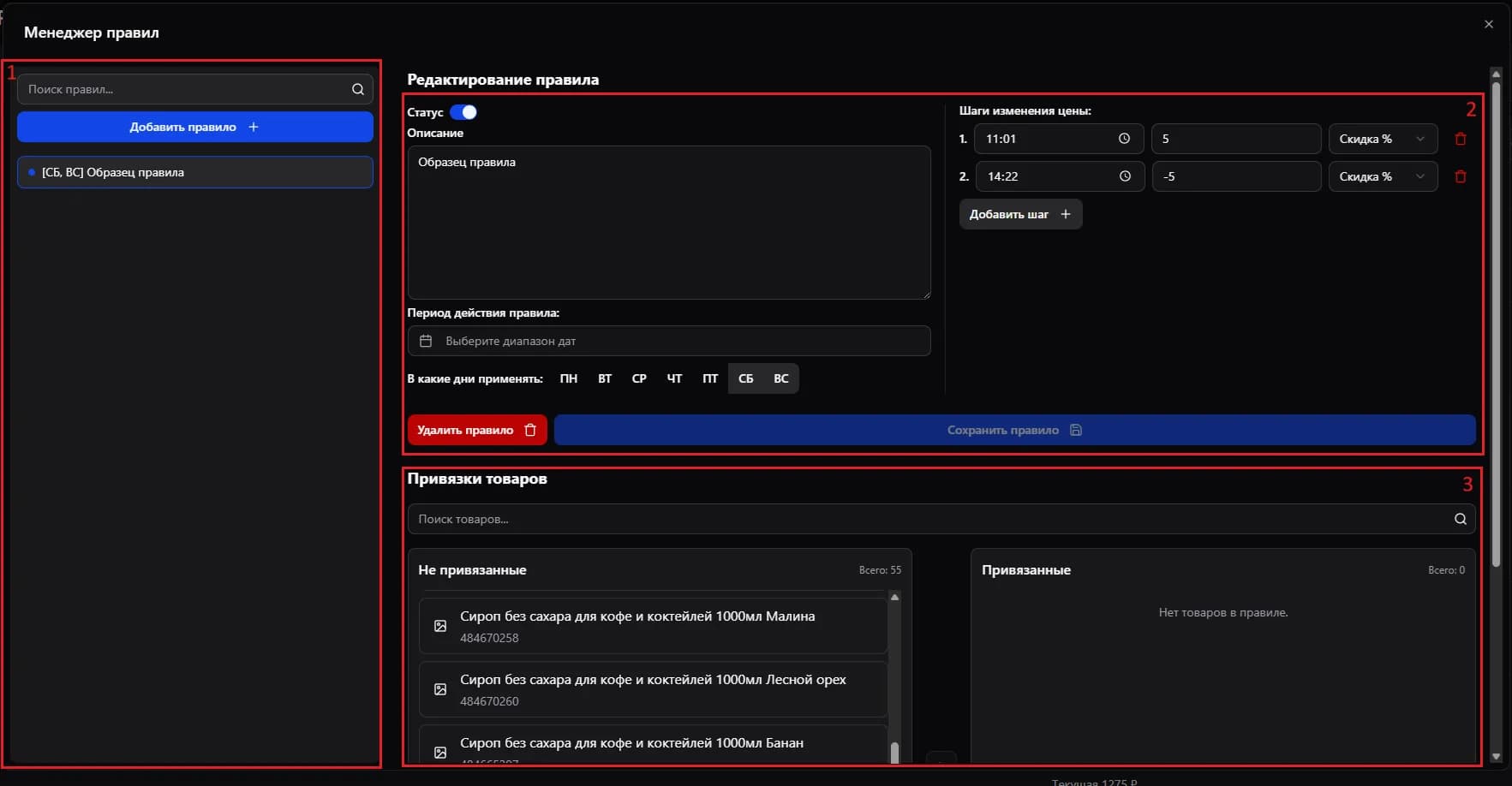
Task: Toggle the Статус switch off
Action: [463, 112]
